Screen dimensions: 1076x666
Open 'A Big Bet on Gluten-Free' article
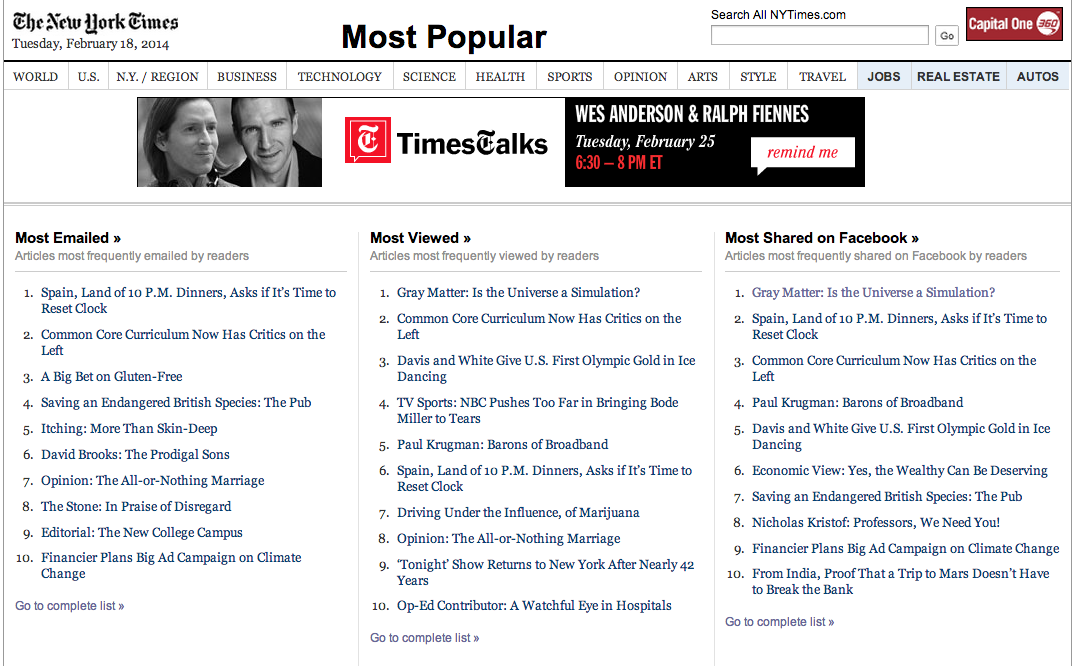coord(111,377)
